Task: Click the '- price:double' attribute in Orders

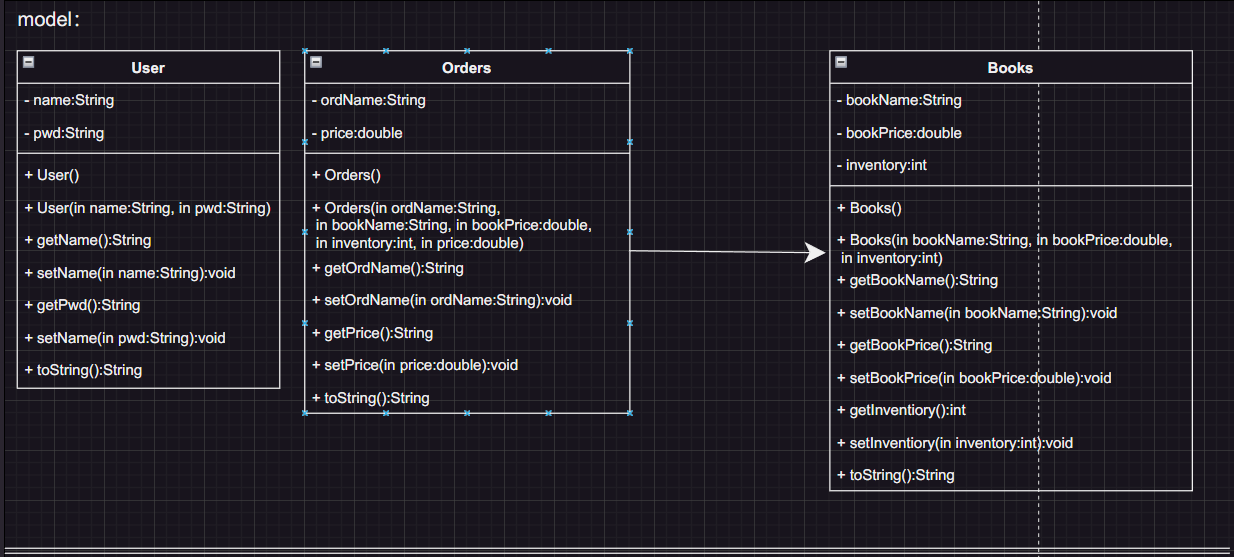Action: 357,133
